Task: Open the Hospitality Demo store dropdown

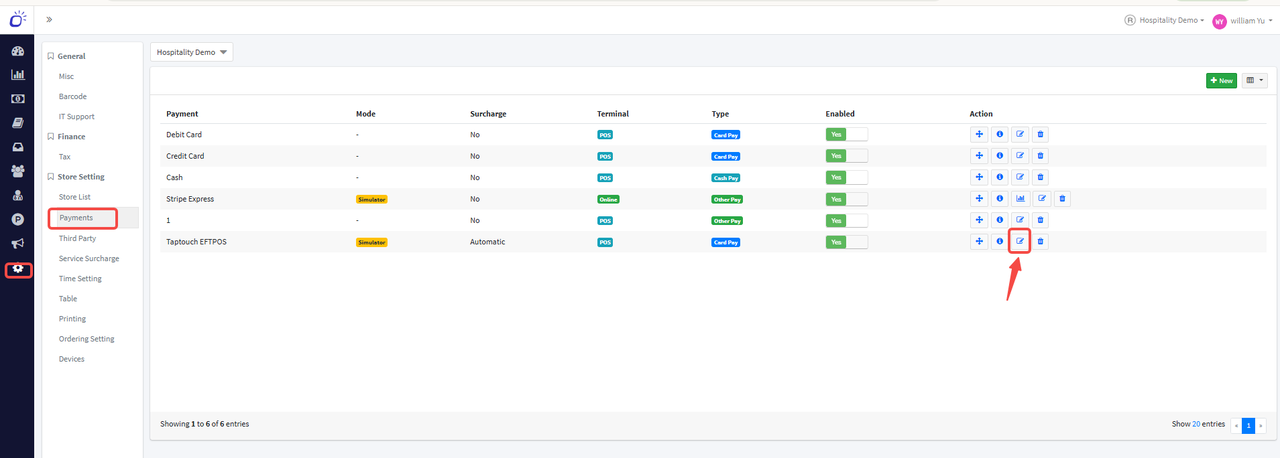Action: (x=191, y=52)
